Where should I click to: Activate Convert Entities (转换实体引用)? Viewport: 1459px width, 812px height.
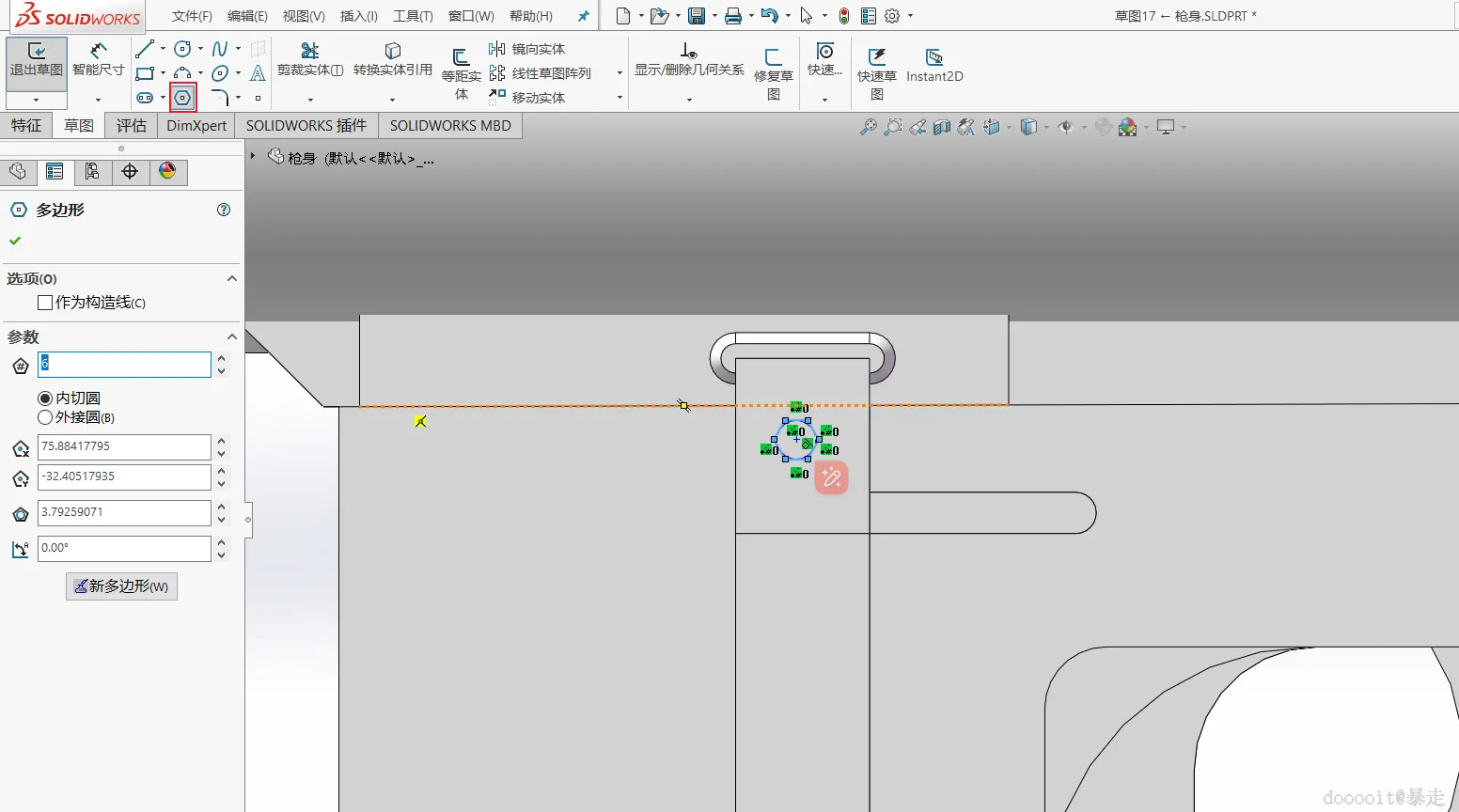(392, 60)
